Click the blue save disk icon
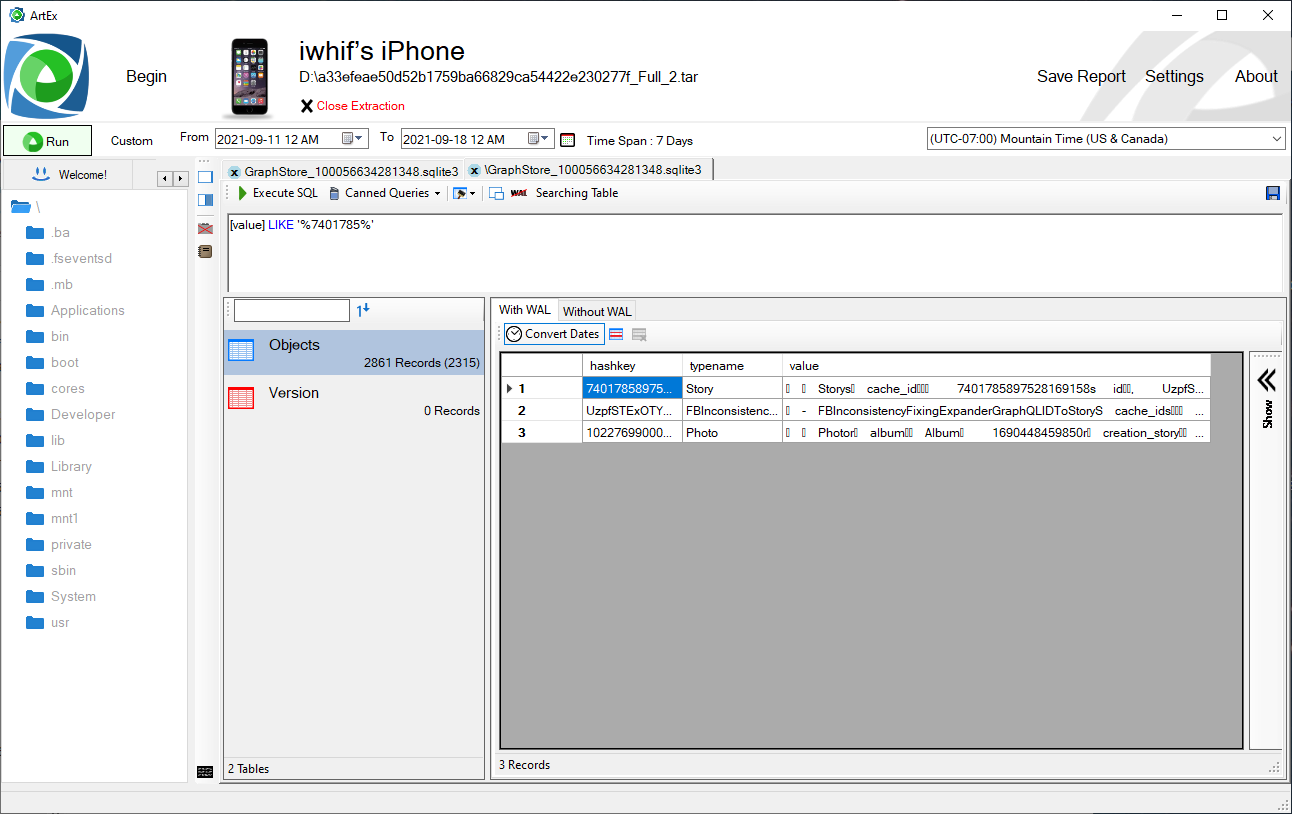Viewport: 1292px width, 814px height. tap(1273, 193)
